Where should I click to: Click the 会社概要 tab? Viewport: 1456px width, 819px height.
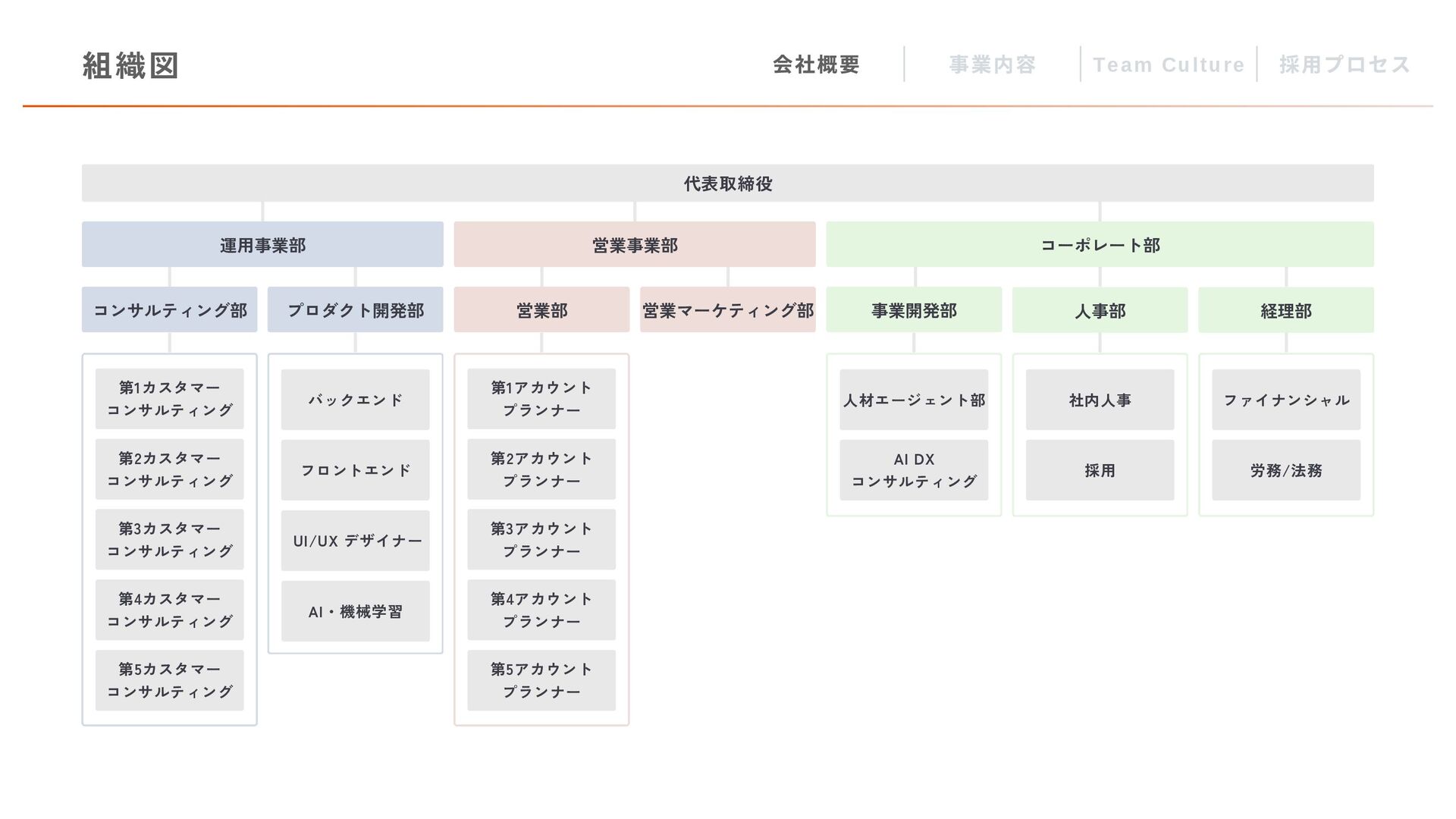(x=816, y=65)
